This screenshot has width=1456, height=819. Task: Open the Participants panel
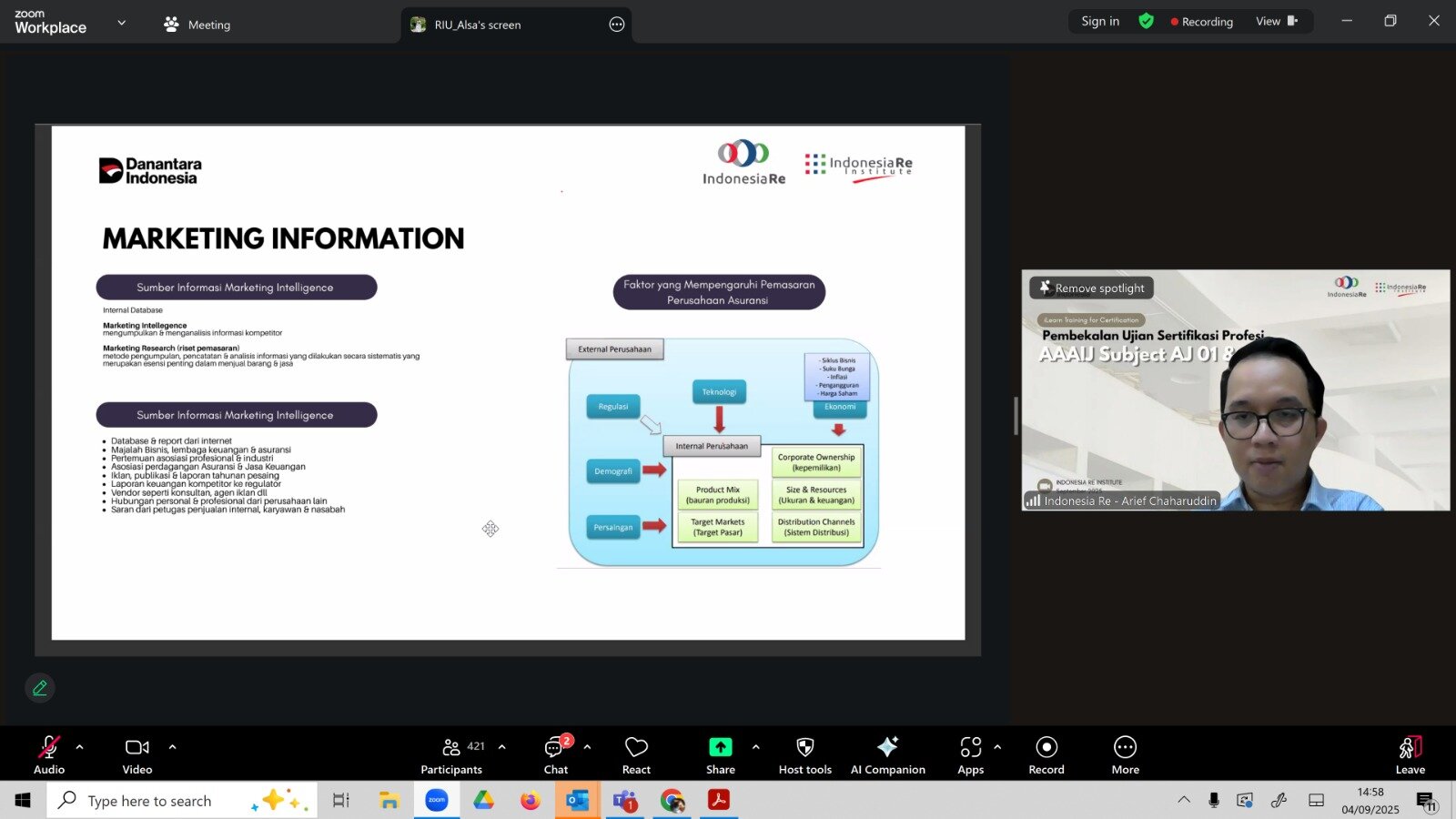[451, 755]
